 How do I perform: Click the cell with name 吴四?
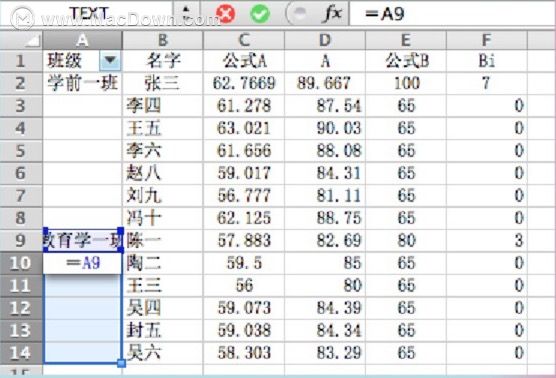(163, 308)
